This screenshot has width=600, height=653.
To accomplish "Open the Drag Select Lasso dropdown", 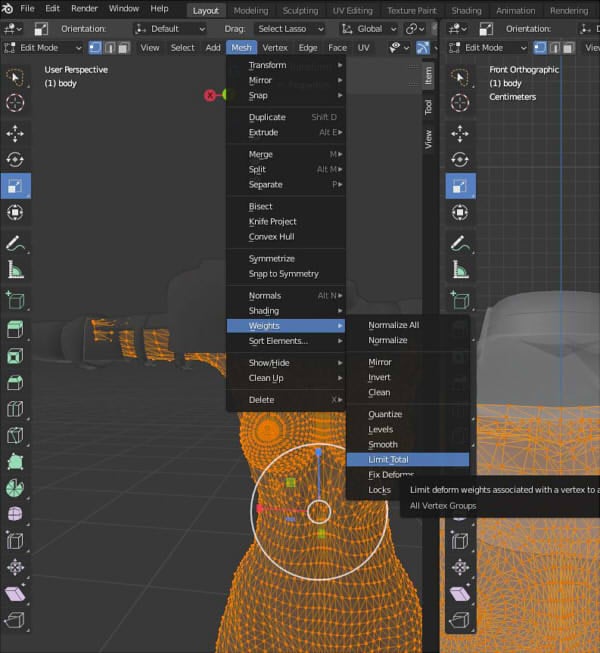I will click(x=290, y=29).
